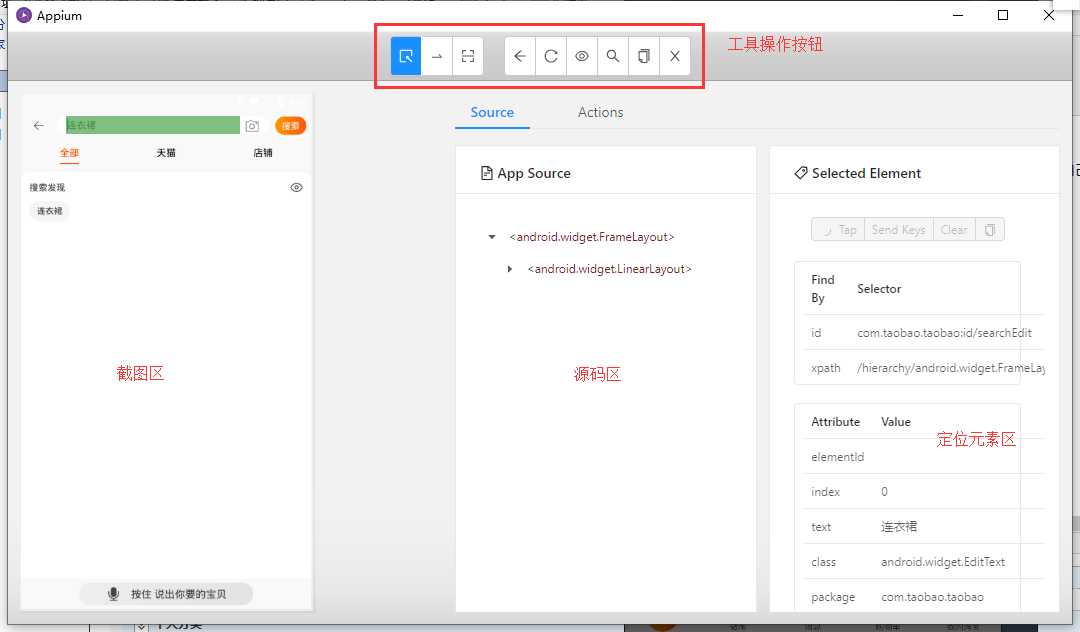Tap the selected element

838,229
